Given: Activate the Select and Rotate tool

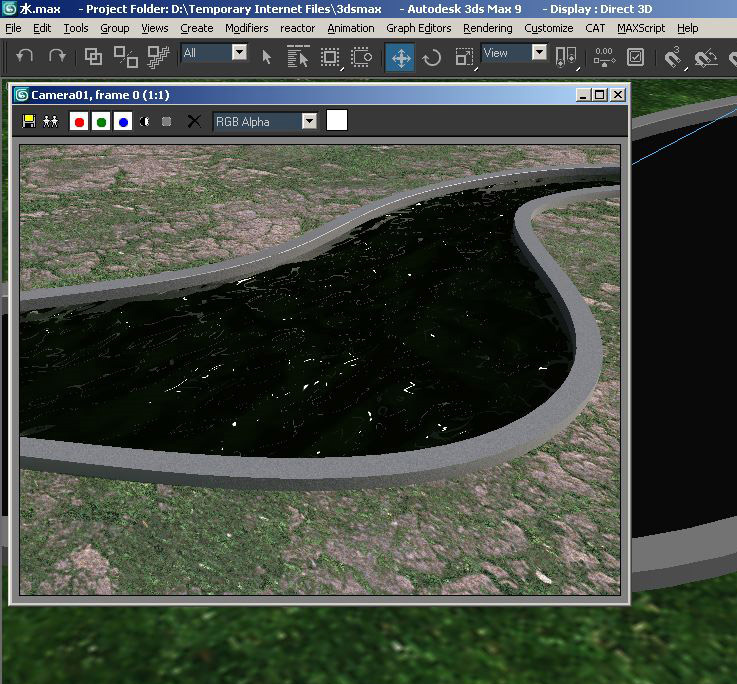Looking at the screenshot, I should click(x=432, y=57).
